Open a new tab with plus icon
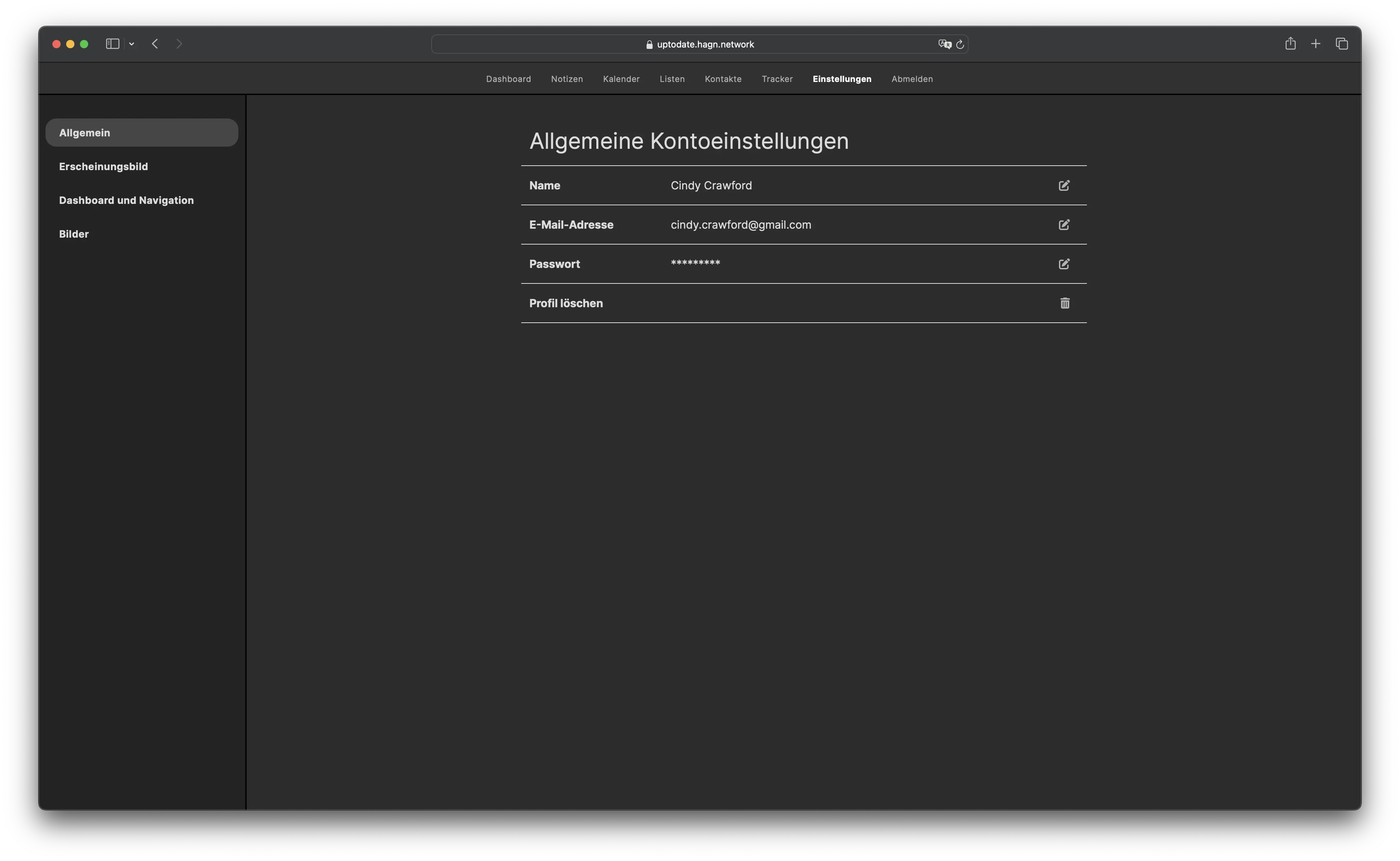 point(1316,44)
